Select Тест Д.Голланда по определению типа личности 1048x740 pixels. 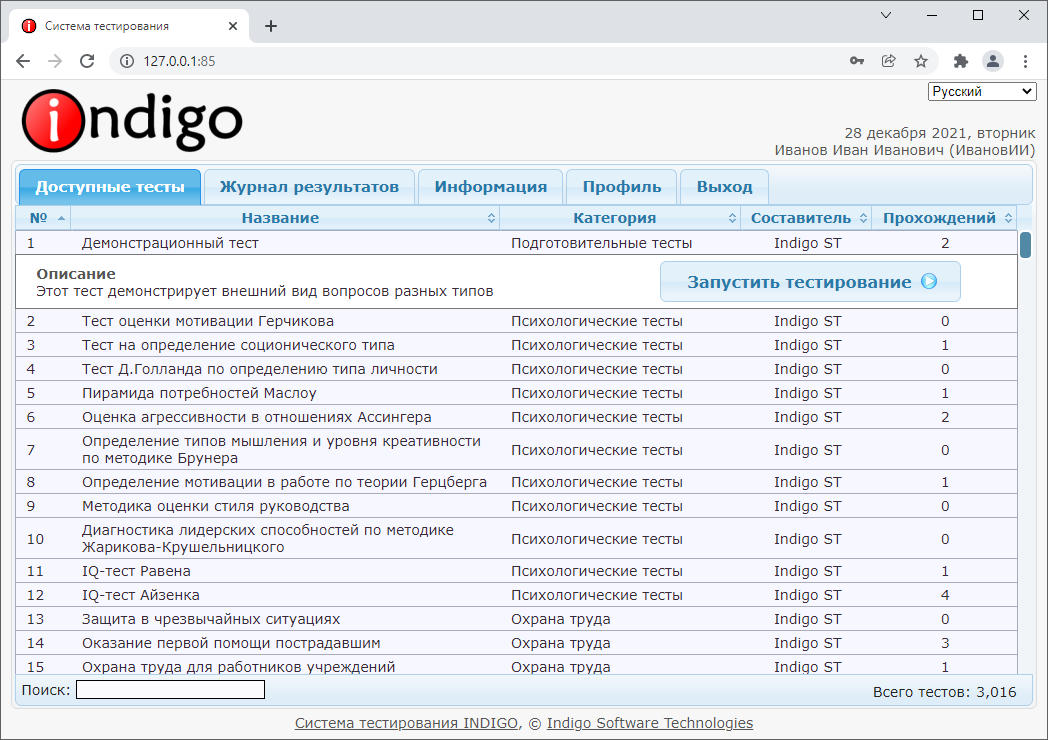pyautogui.click(x=516, y=369)
